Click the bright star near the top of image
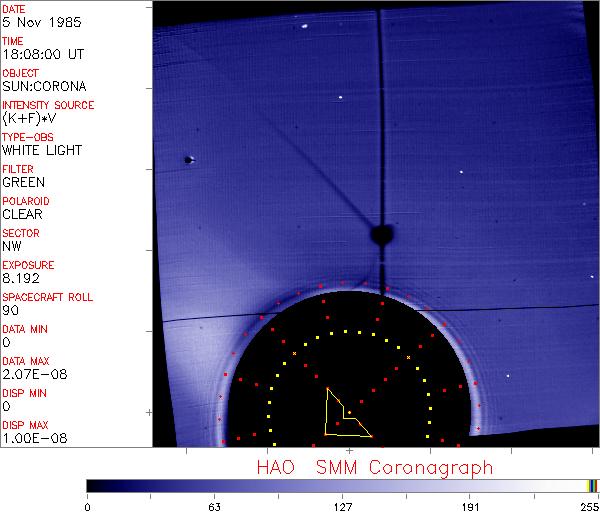600x512 pixels. [x=303, y=27]
